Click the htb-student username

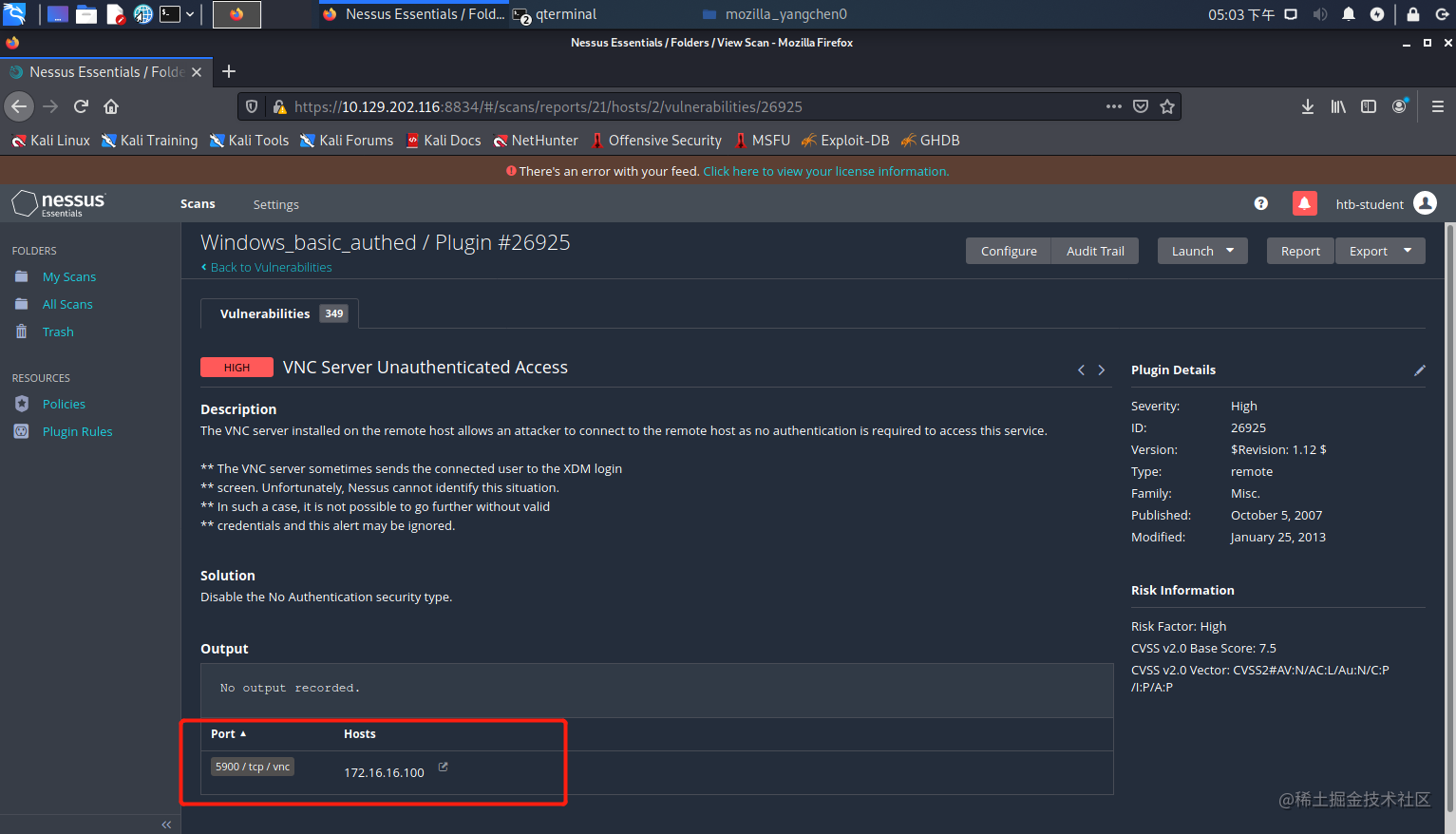pyautogui.click(x=1370, y=204)
